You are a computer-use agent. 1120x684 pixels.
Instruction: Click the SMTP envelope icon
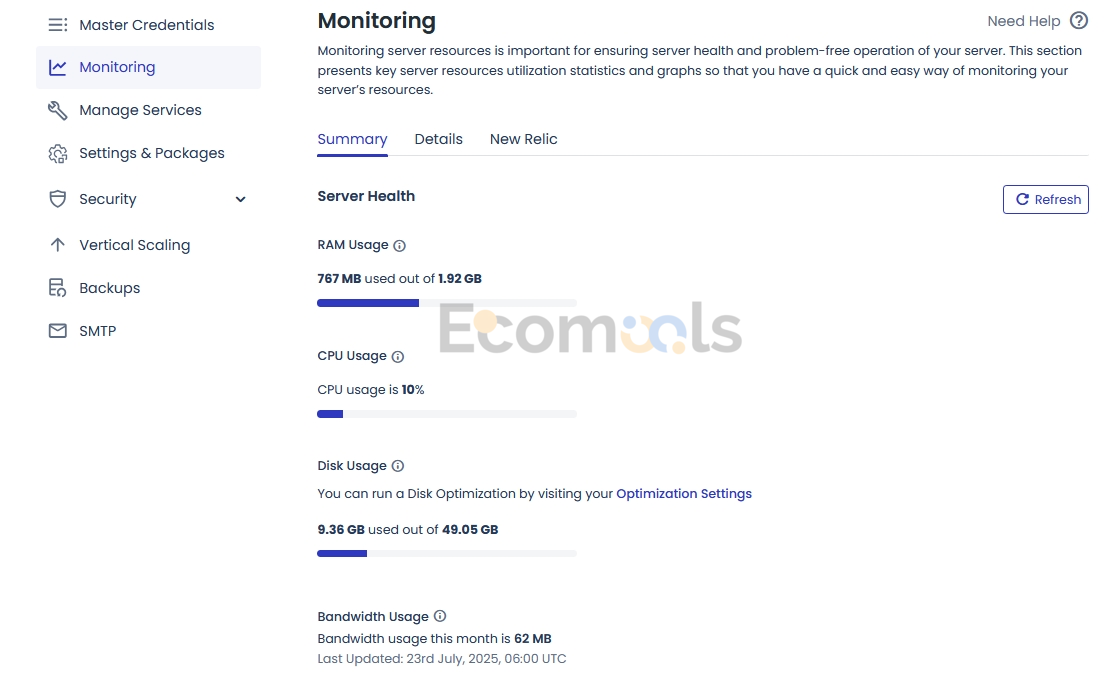(58, 331)
